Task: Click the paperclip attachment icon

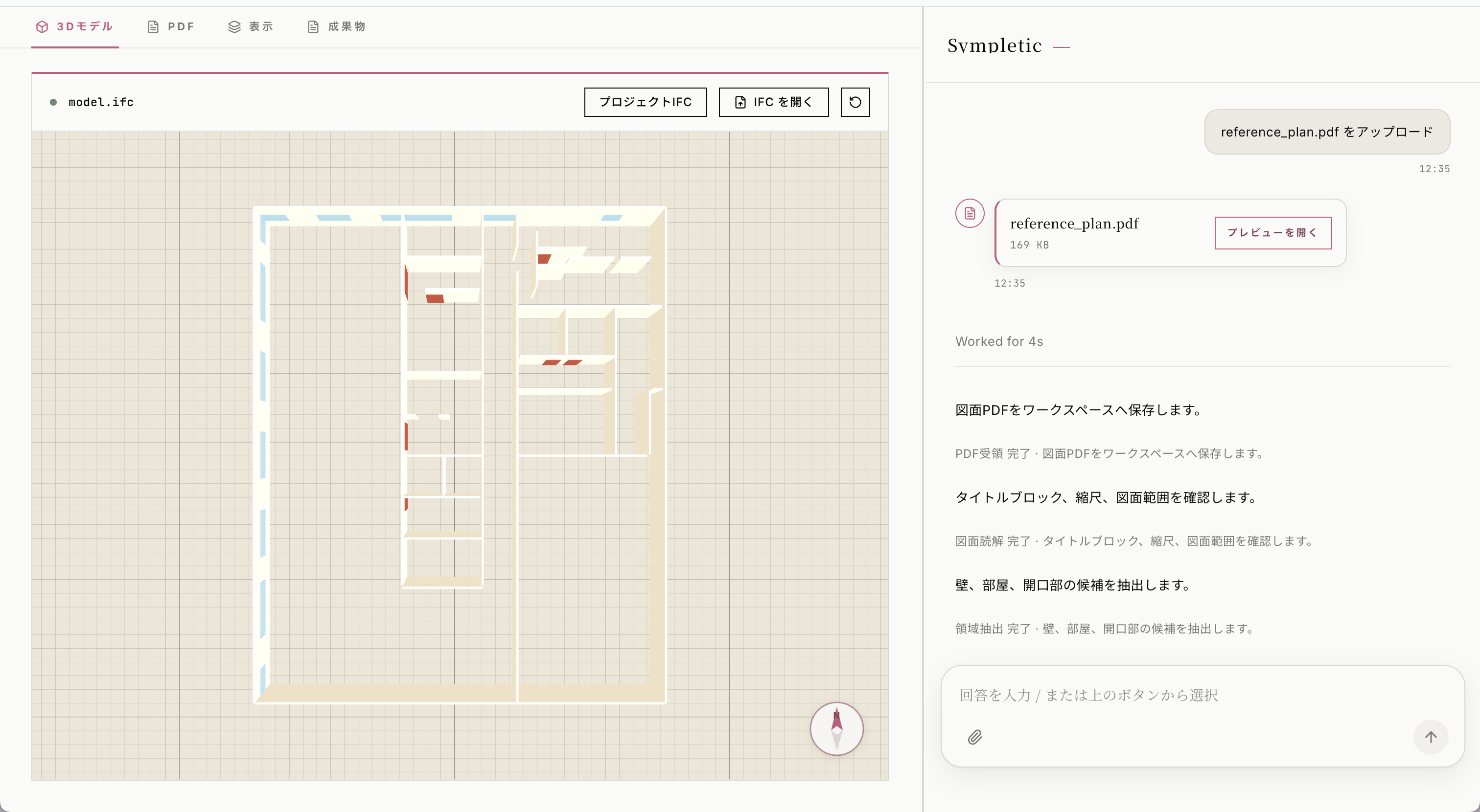Action: coord(975,737)
